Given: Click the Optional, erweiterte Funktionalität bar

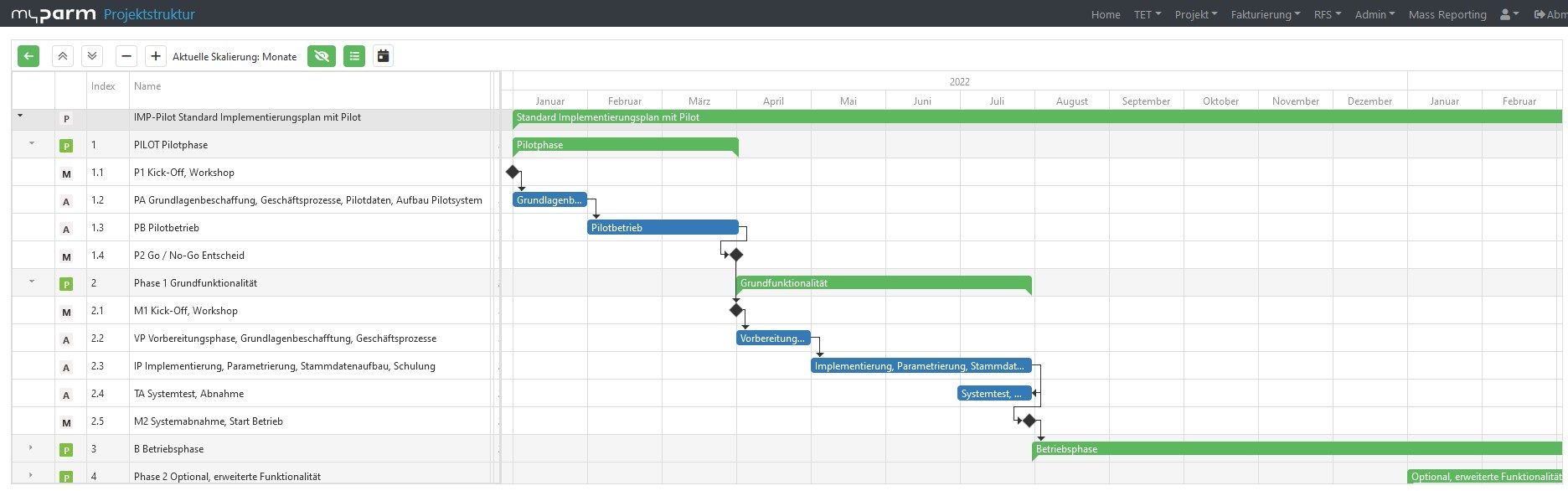Looking at the screenshot, I should coord(1484,476).
